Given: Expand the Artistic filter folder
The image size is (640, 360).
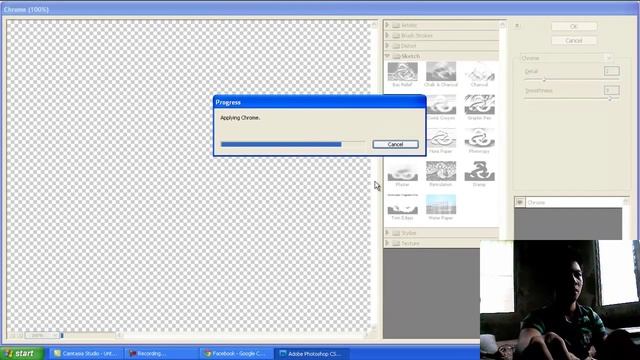Looking at the screenshot, I should point(387,25).
